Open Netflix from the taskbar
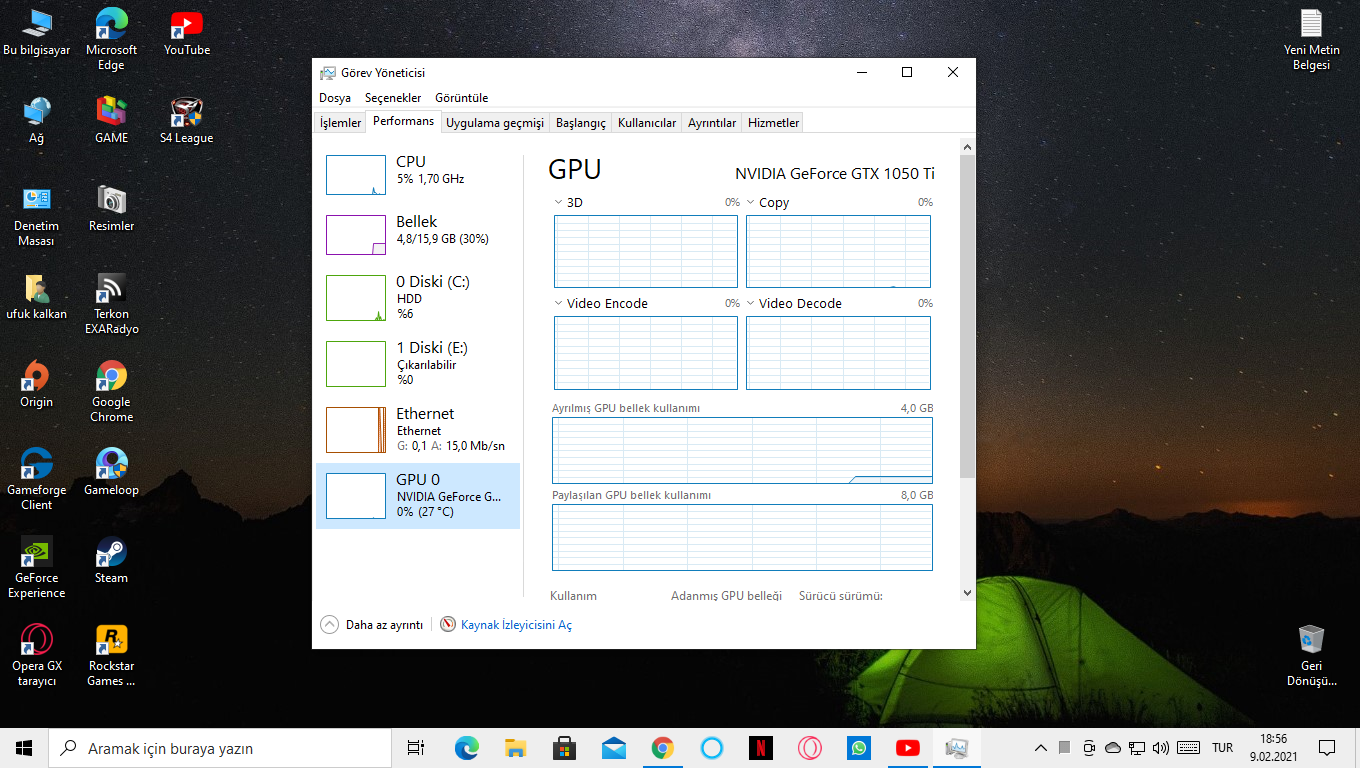This screenshot has width=1360, height=768. click(x=761, y=748)
